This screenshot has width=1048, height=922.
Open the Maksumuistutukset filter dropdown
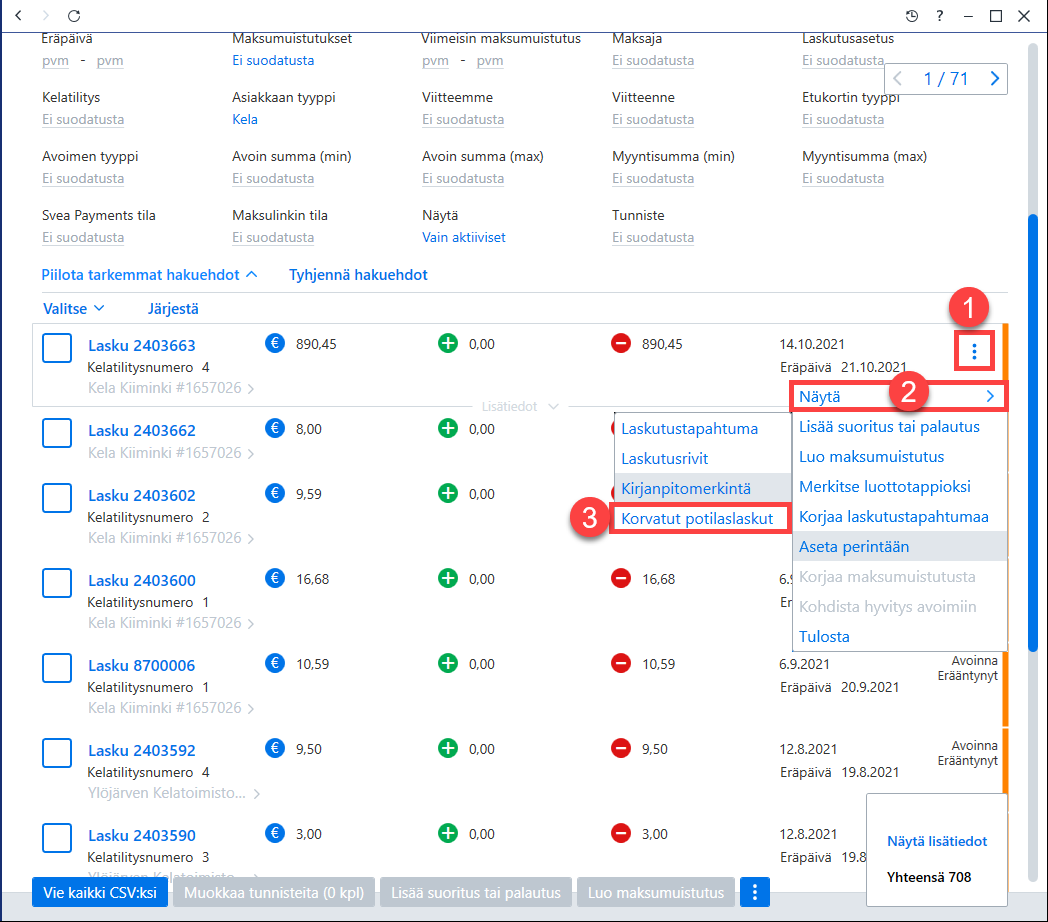pos(273,60)
